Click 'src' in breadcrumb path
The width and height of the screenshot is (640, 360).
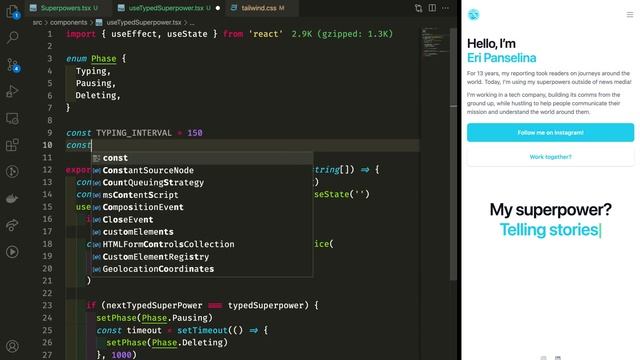pyautogui.click(x=37, y=22)
